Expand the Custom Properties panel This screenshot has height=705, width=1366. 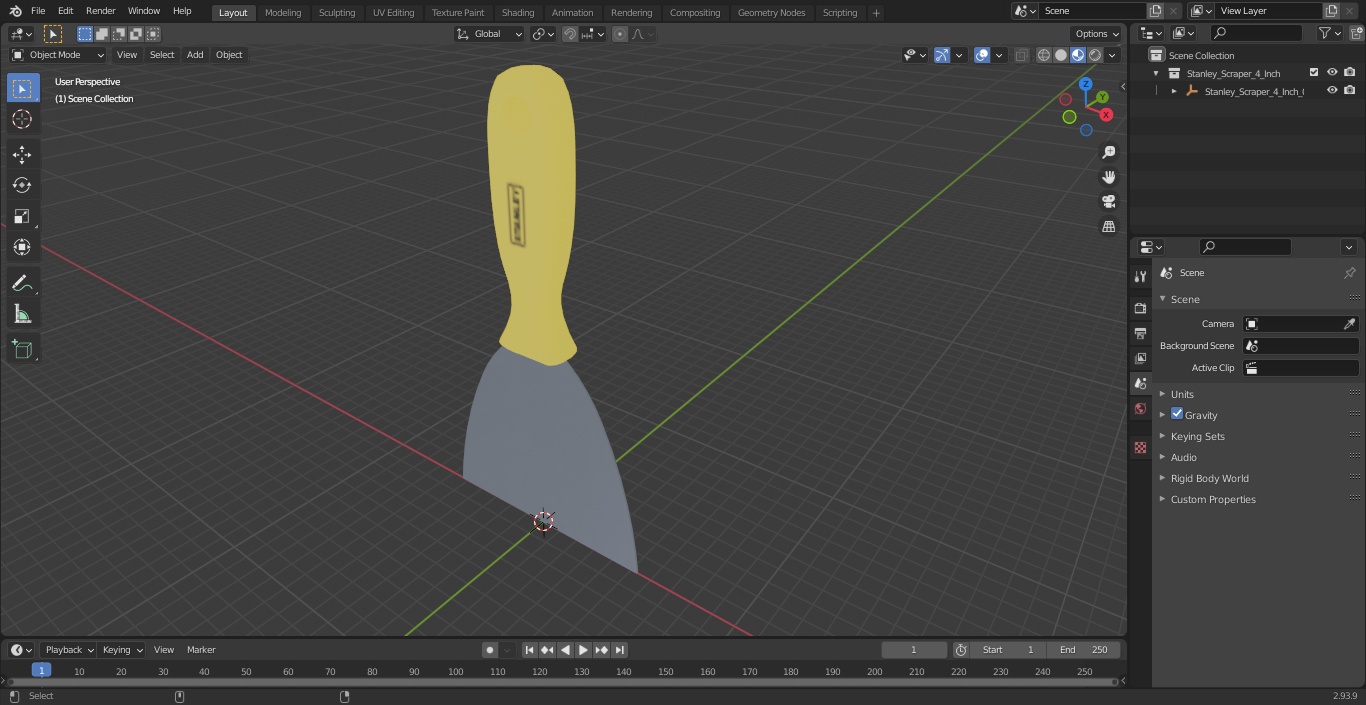[x=1213, y=499]
